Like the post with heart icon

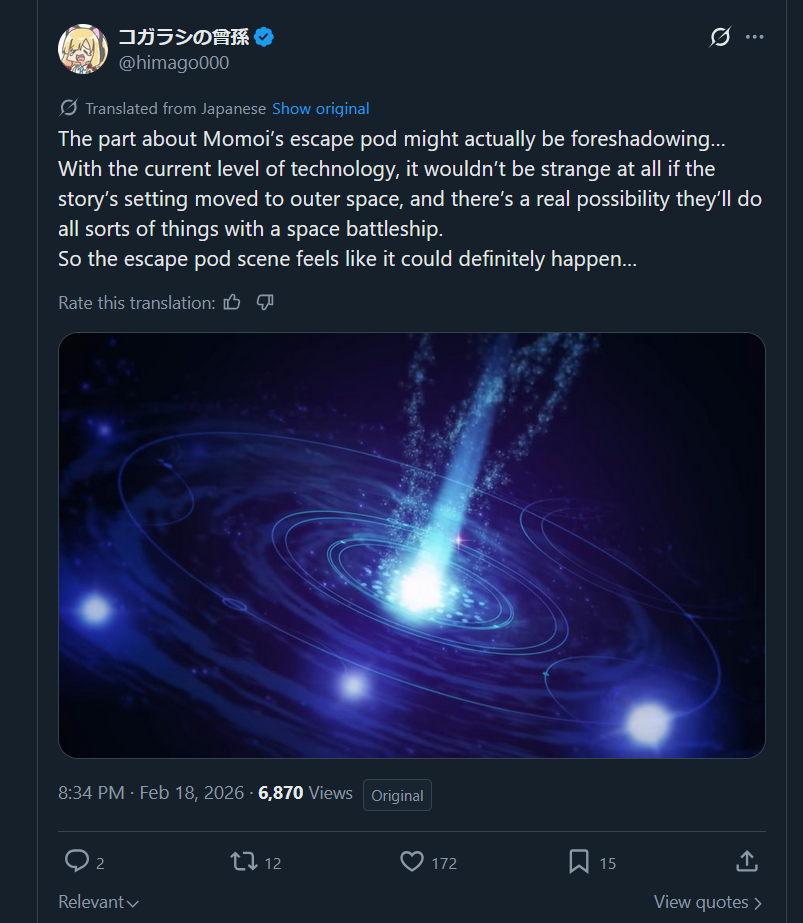(x=412, y=862)
